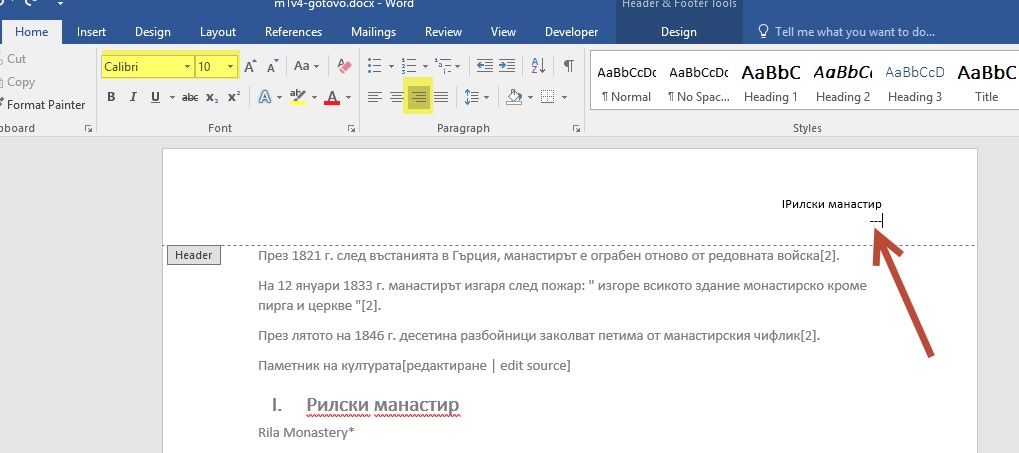Open the References ribbon tab
Screen dimensions: 1019x453
point(293,32)
